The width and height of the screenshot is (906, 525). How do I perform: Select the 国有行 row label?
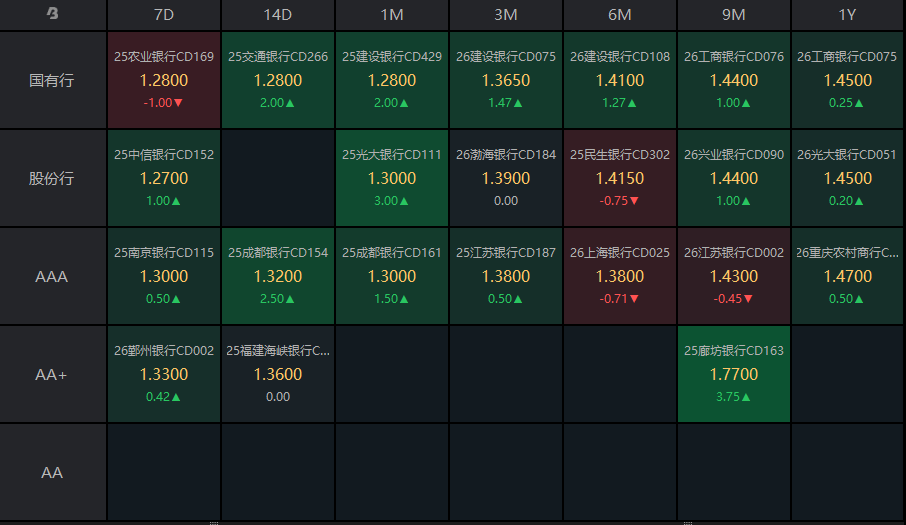[53, 80]
